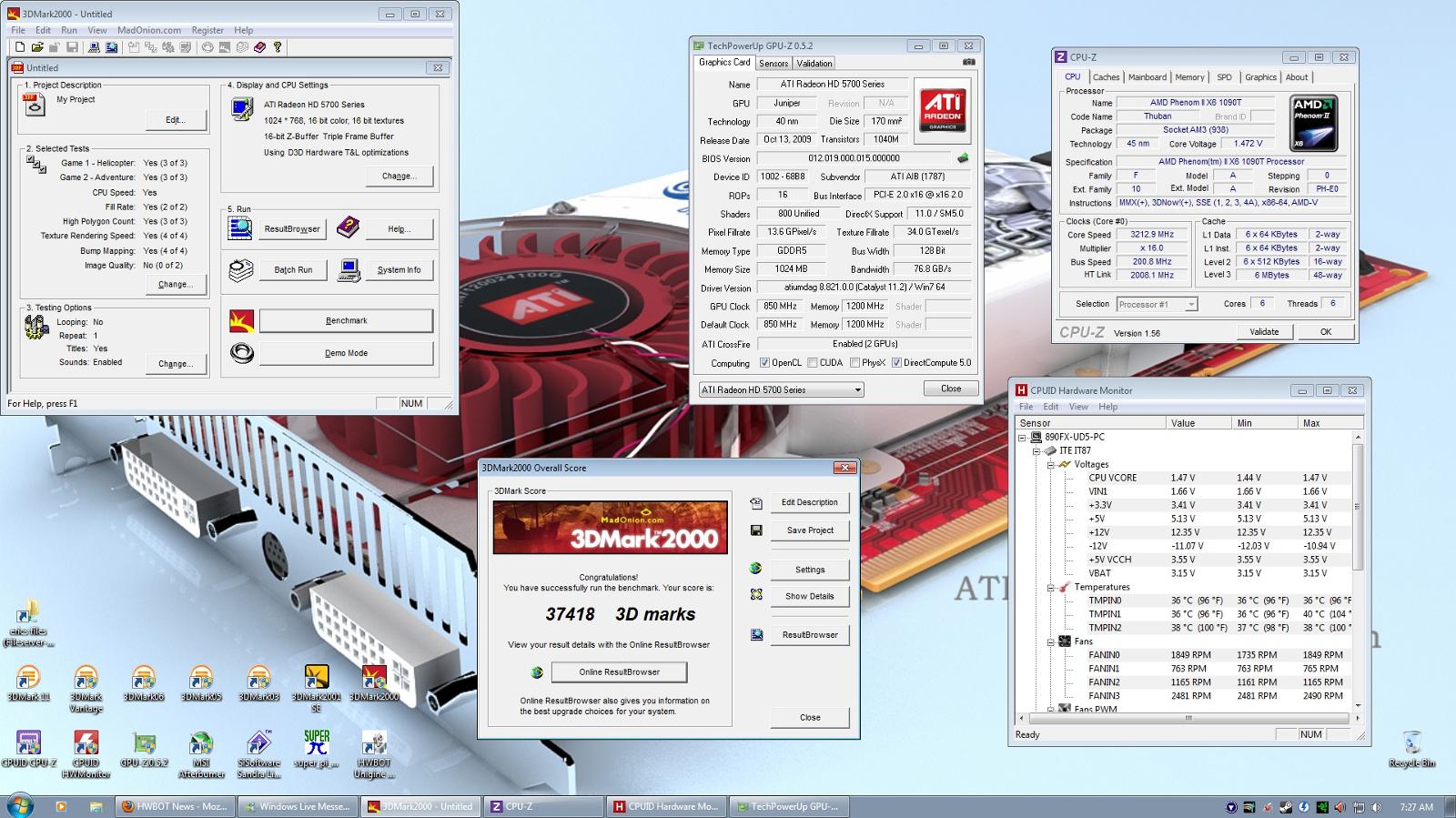
Task: Open the 3DMark Vantage desktop shortcut
Action: 86,690
